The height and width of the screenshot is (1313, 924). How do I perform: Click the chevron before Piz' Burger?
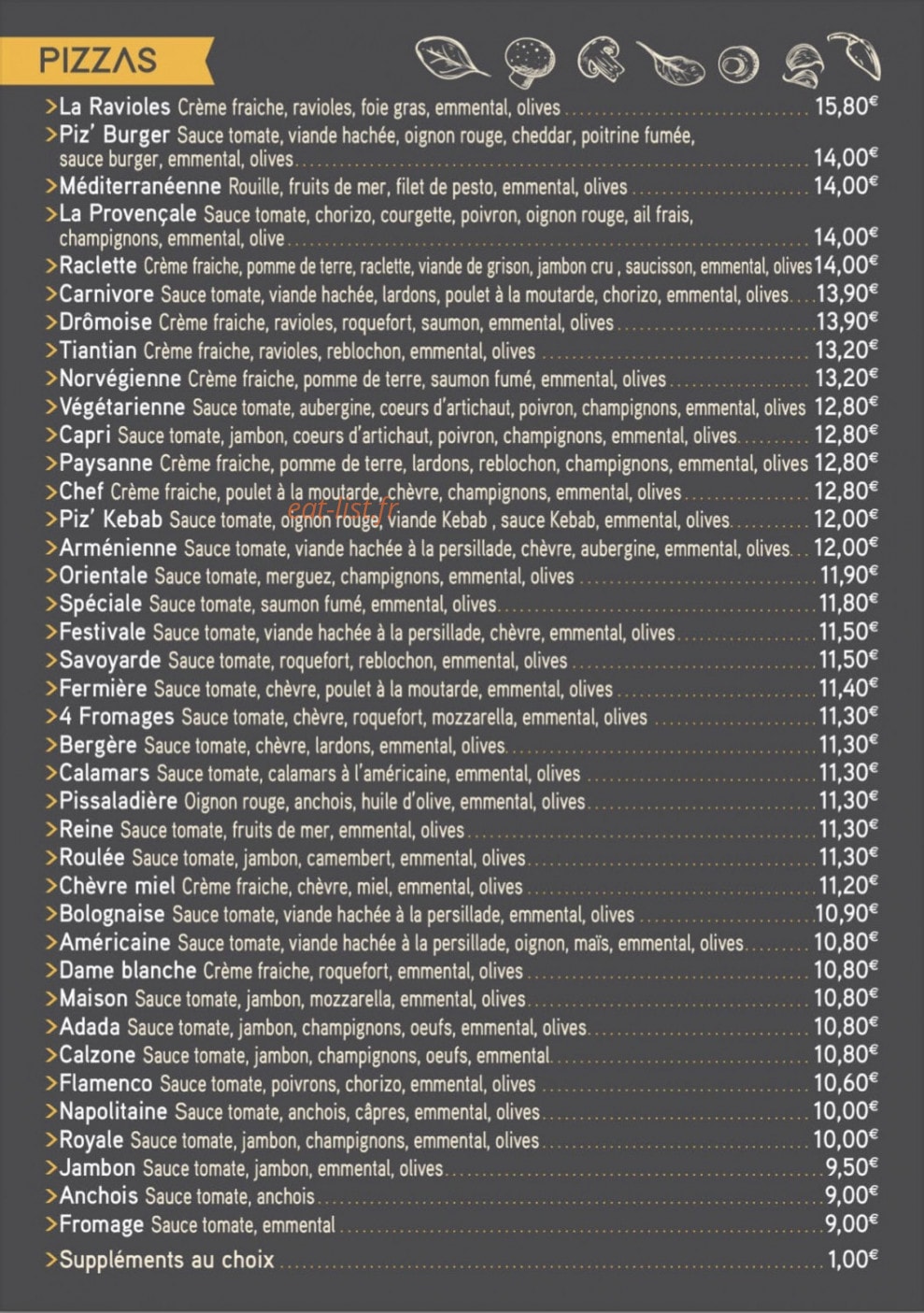click(x=51, y=136)
